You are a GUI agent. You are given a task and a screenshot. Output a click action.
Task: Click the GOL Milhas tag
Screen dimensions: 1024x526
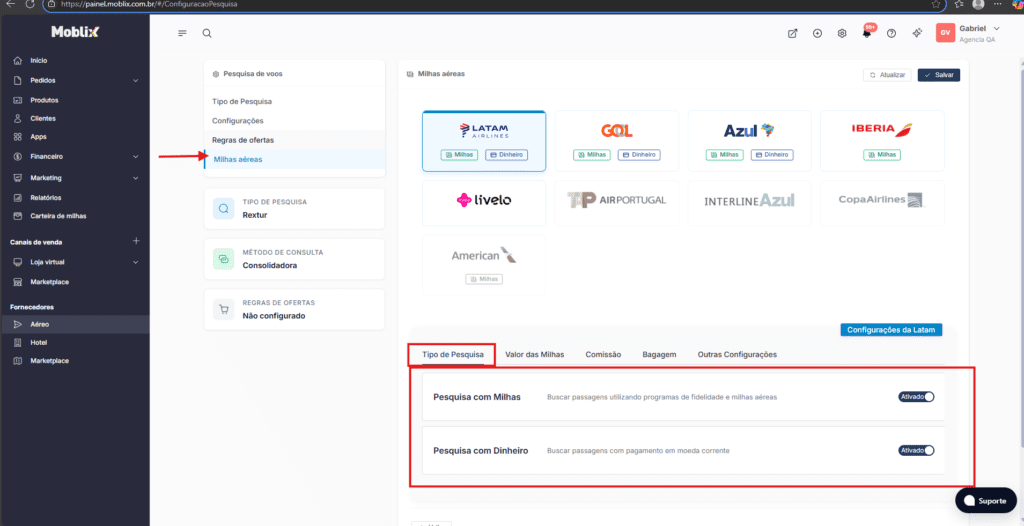tap(592, 155)
